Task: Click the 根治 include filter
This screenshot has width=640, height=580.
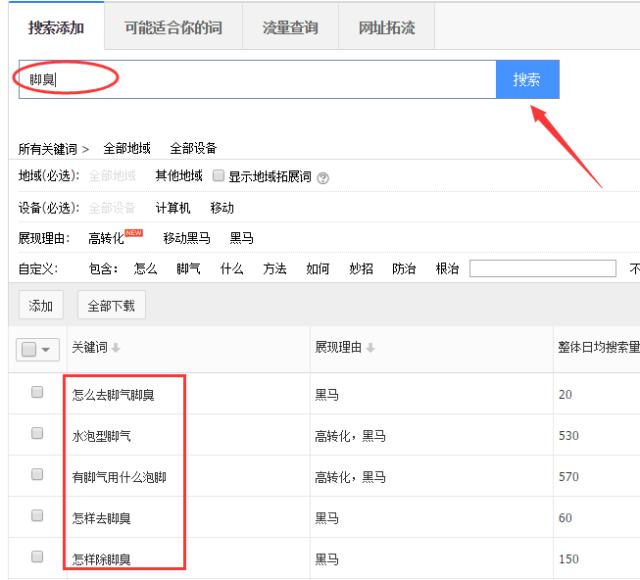Action: click(x=447, y=269)
